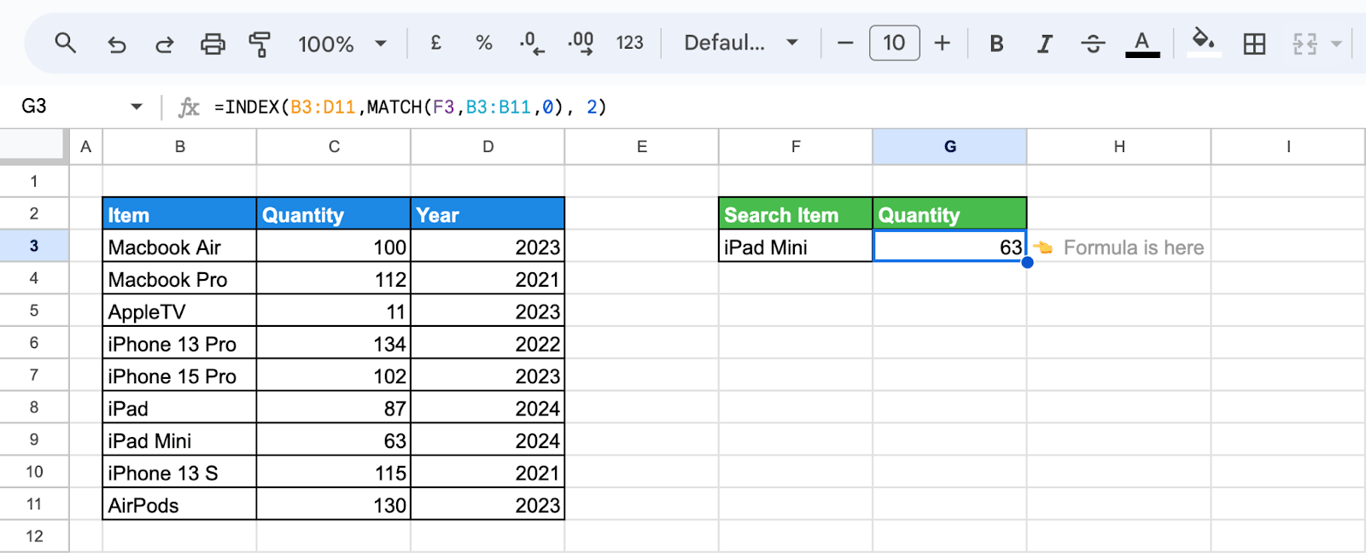The height and width of the screenshot is (553, 1366).
Task: Select the result cell showing 63 in G3
Action: tap(949, 246)
